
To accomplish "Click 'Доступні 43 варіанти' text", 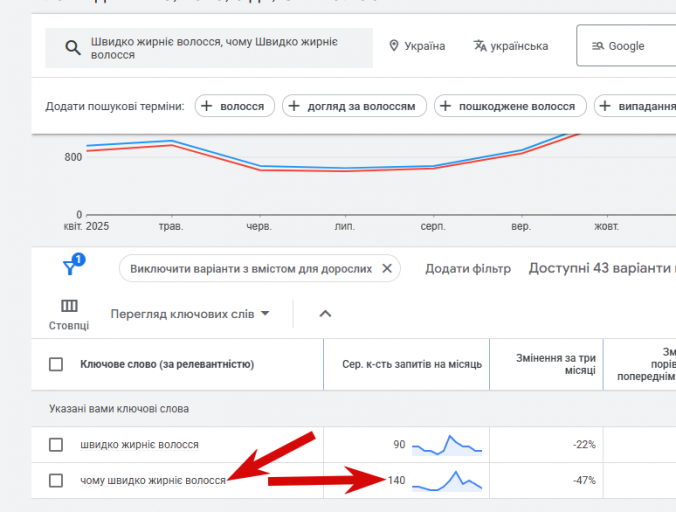I will (600, 268).
